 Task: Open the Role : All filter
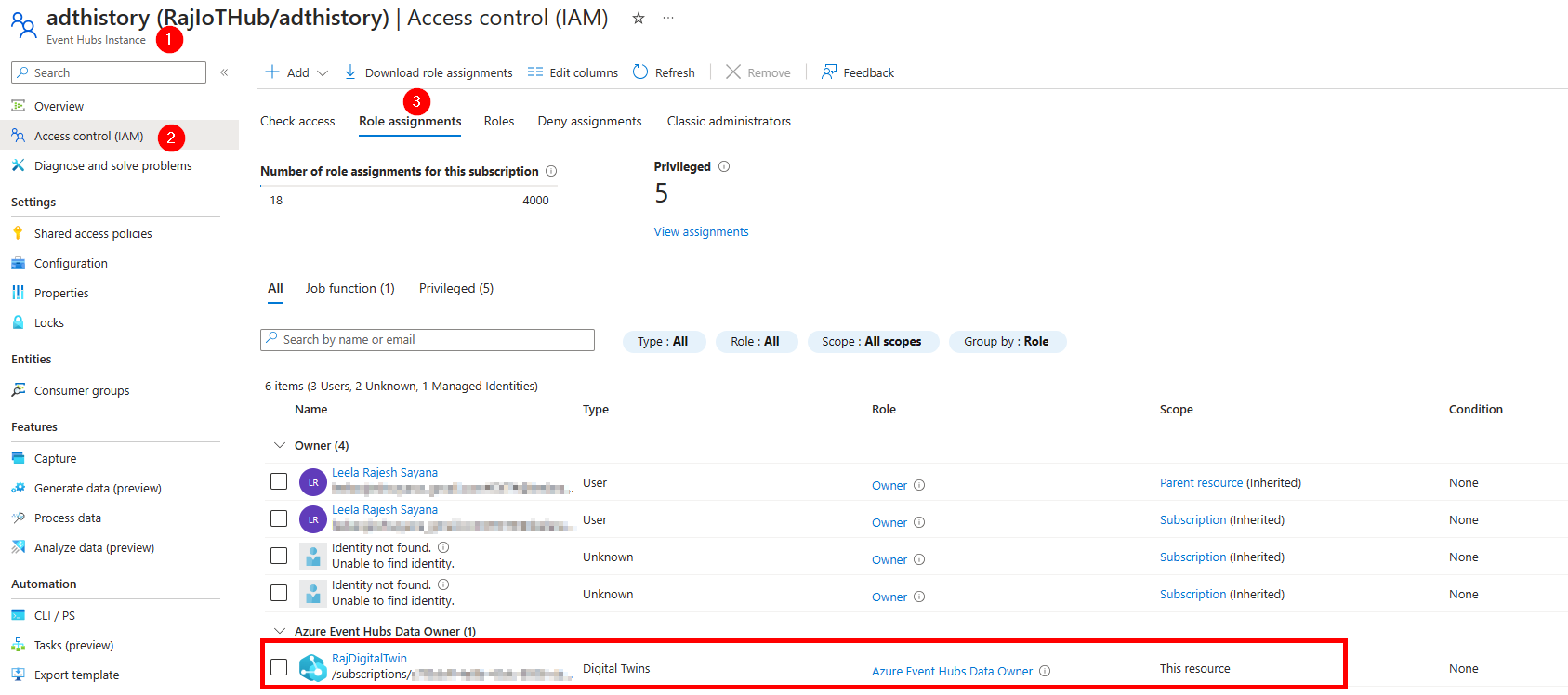[x=756, y=342]
